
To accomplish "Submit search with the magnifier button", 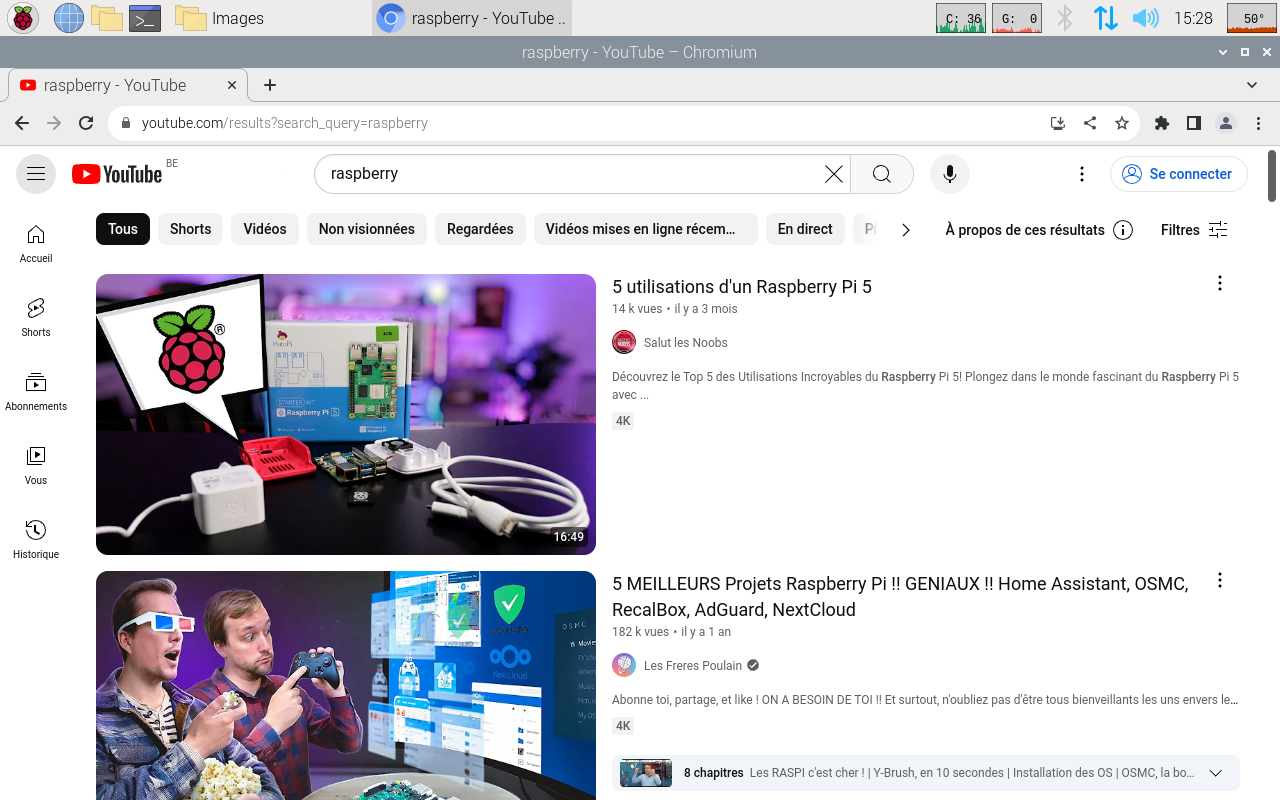I will [881, 174].
